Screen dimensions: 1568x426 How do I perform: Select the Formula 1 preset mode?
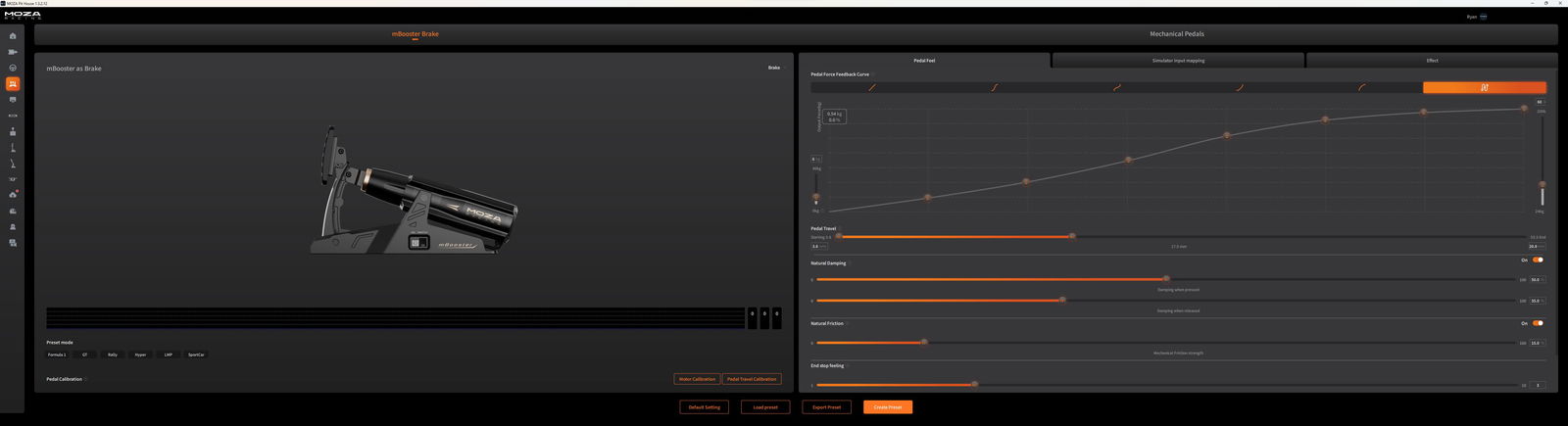pyautogui.click(x=57, y=355)
